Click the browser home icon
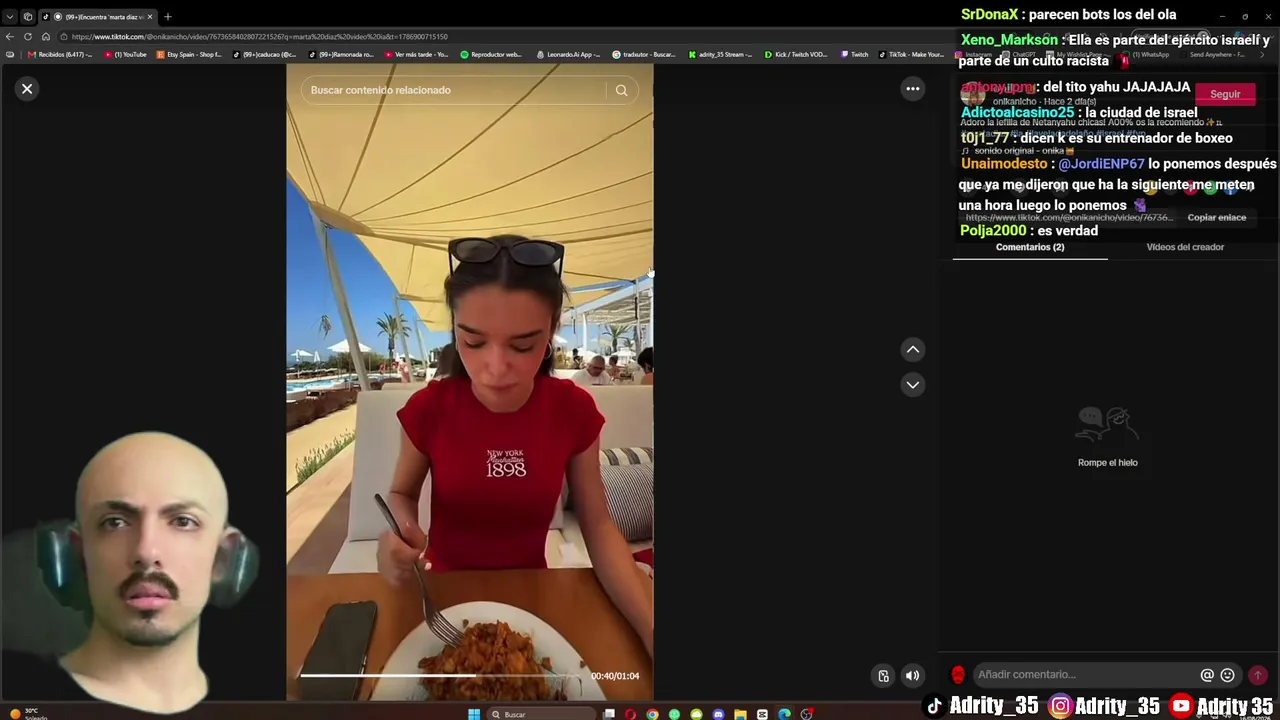The height and width of the screenshot is (720, 1280). click(46, 37)
